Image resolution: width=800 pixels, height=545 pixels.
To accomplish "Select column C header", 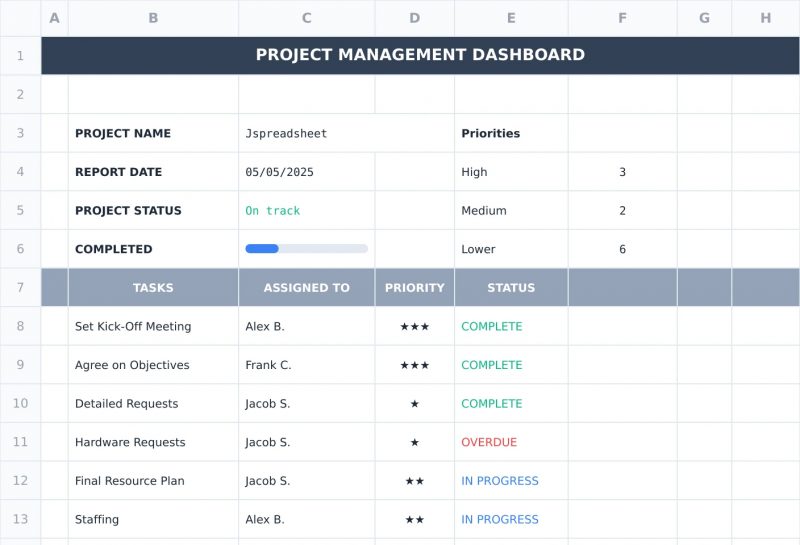I will coord(307,18).
